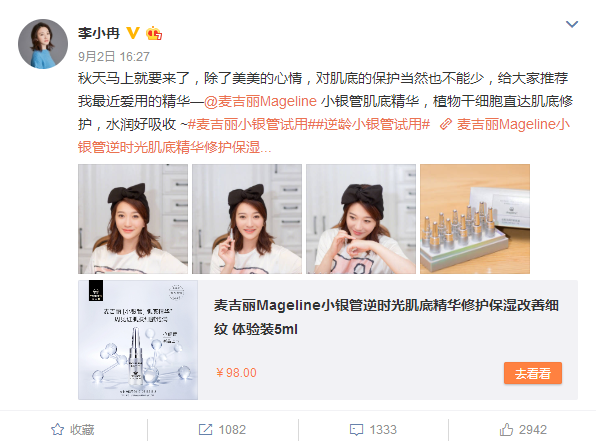This screenshot has width=596, height=448.
Task: Click 李小冉 profile avatar
Action: point(43,44)
